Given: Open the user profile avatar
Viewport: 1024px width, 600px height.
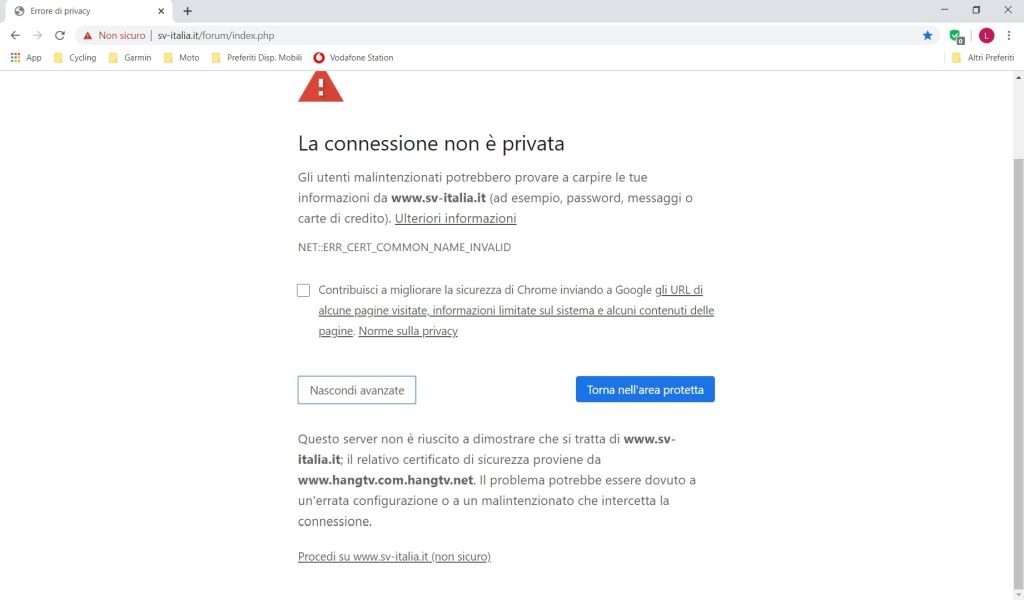Looking at the screenshot, I should [x=986, y=35].
